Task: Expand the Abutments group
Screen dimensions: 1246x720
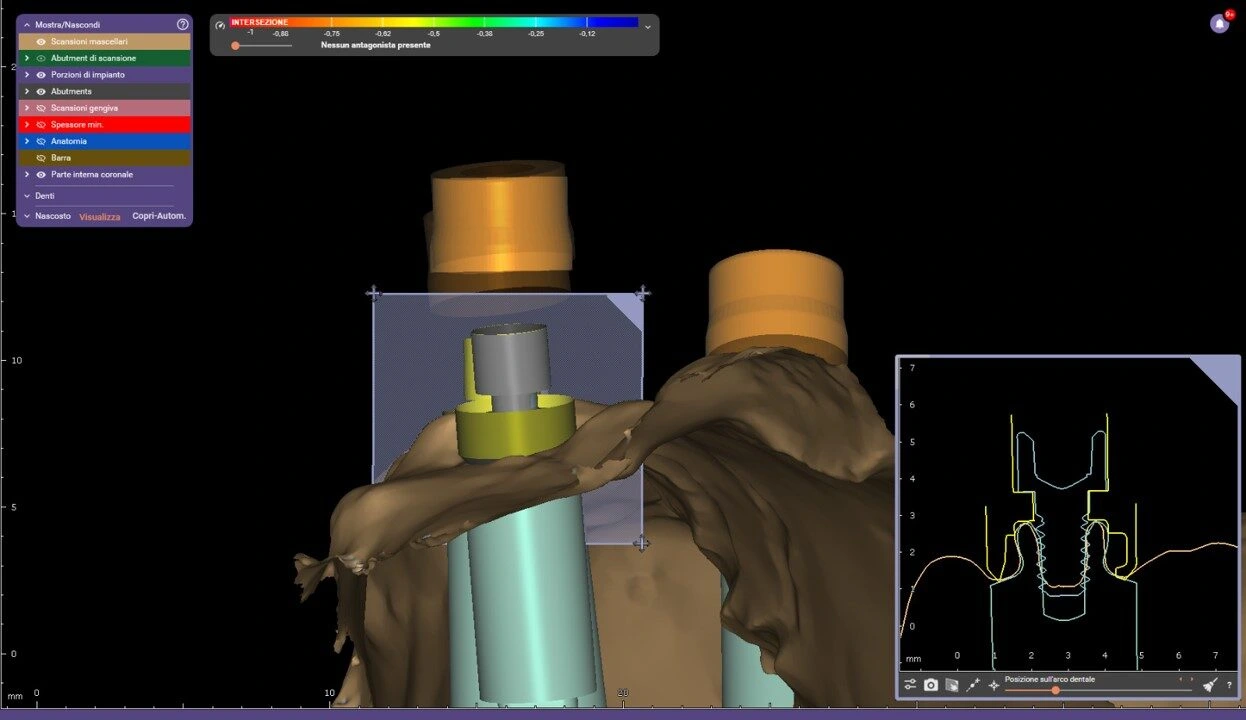Action: (x=27, y=91)
